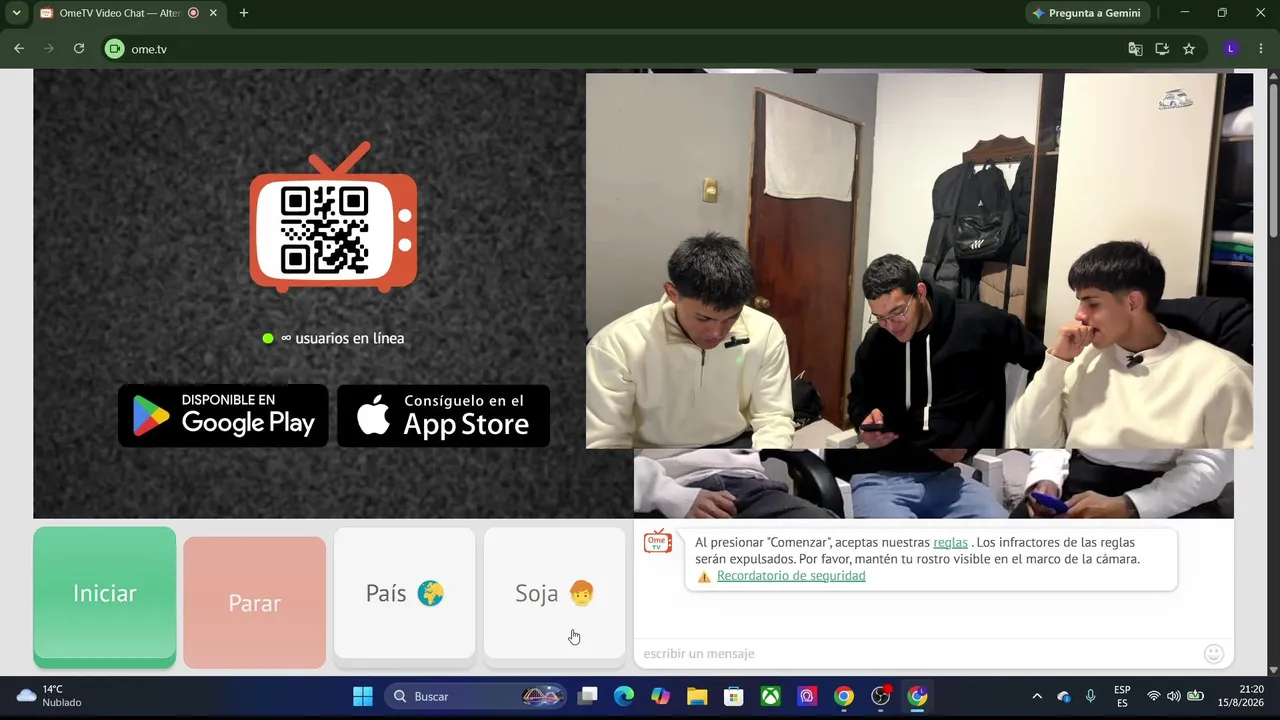Click the emoji smiley in message box
Image resolution: width=1280 pixels, height=720 pixels.
point(1214,654)
